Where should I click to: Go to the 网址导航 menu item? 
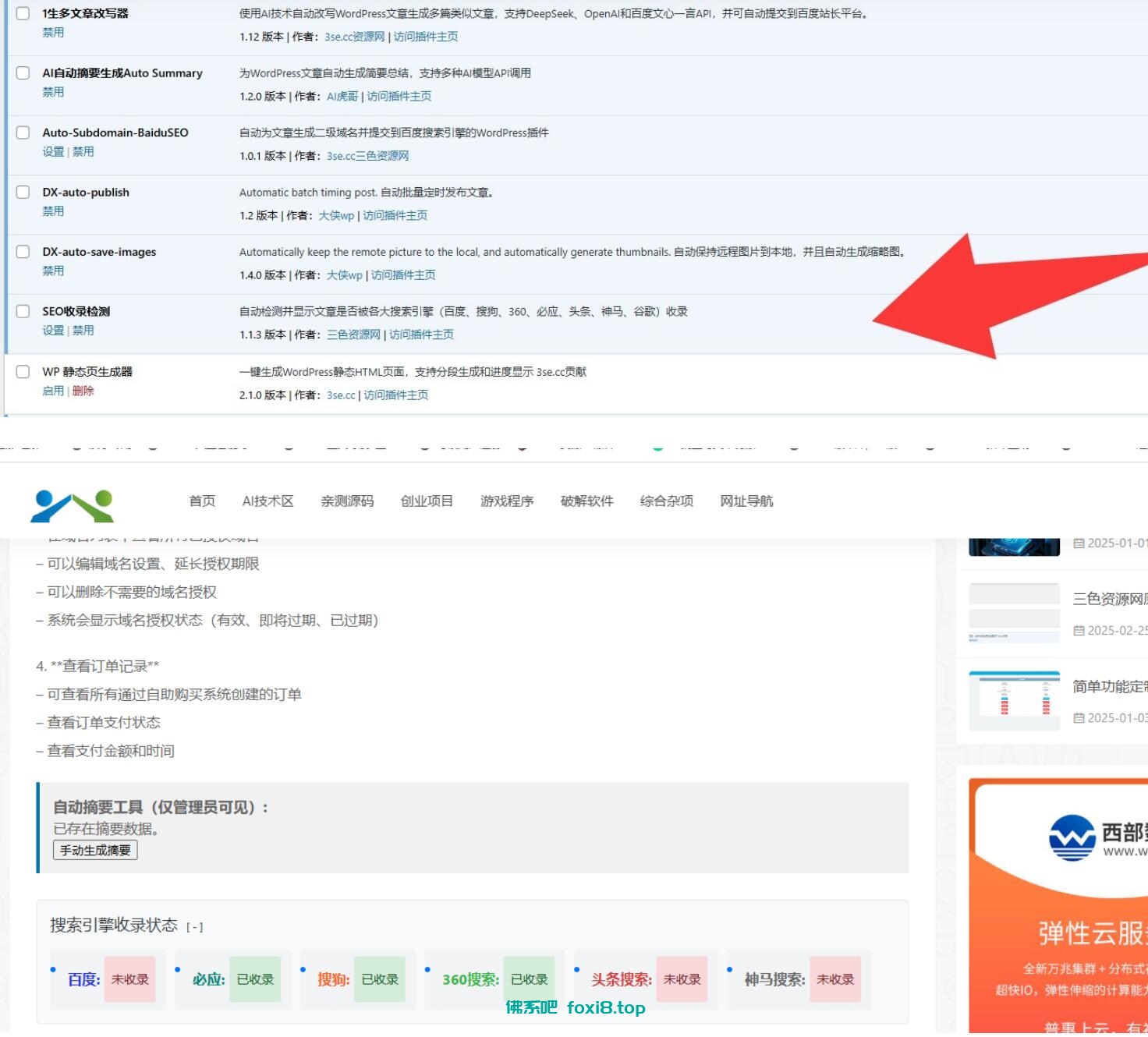[746, 501]
